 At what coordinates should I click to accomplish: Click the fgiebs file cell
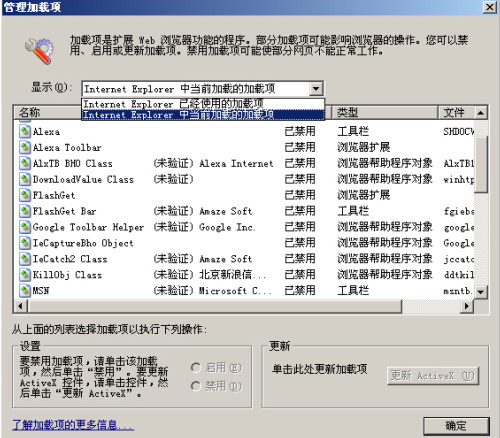(x=459, y=211)
